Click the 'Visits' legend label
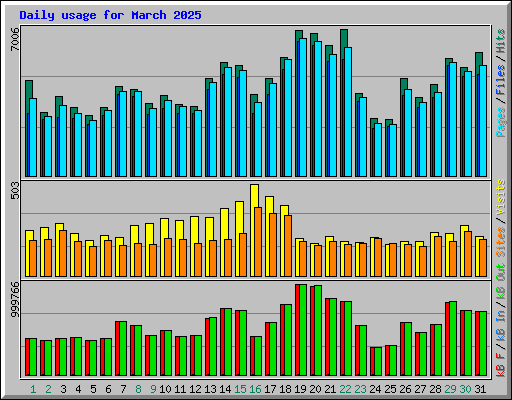The width and height of the screenshot is (512, 400). click(501, 197)
